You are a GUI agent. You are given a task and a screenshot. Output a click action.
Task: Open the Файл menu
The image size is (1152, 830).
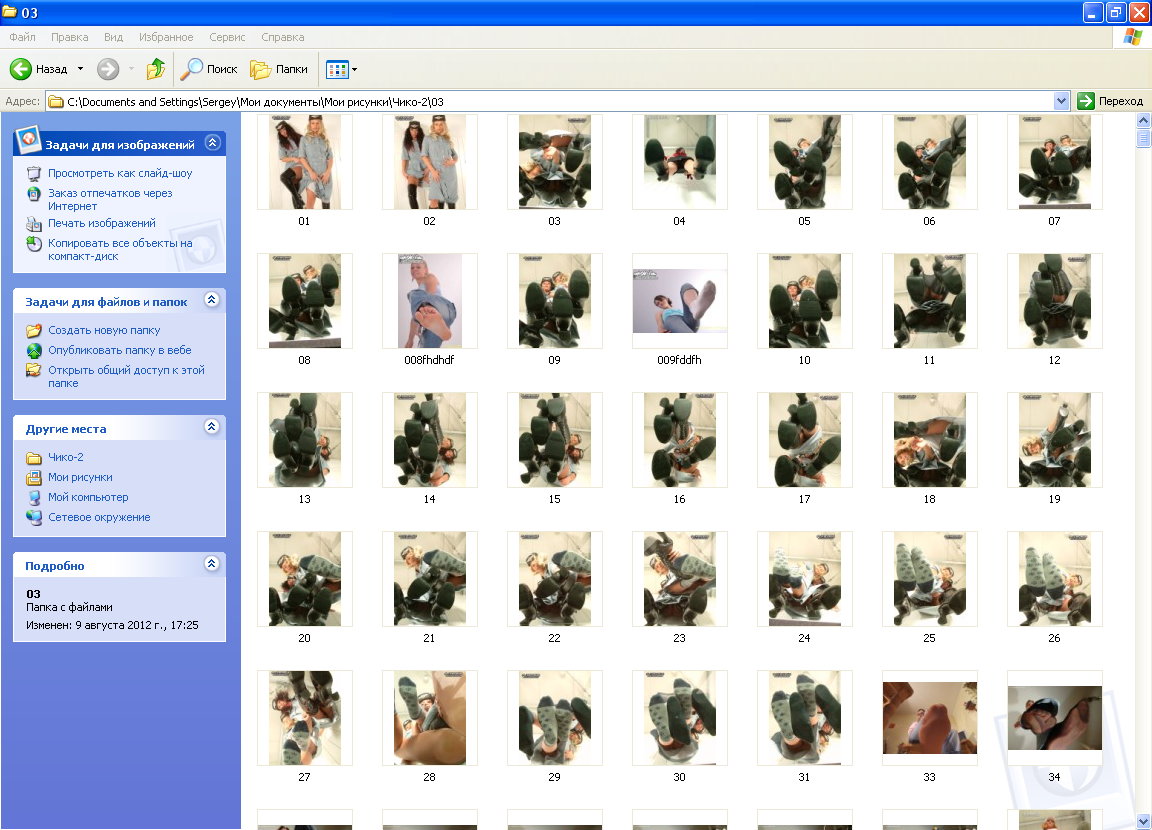(x=23, y=37)
